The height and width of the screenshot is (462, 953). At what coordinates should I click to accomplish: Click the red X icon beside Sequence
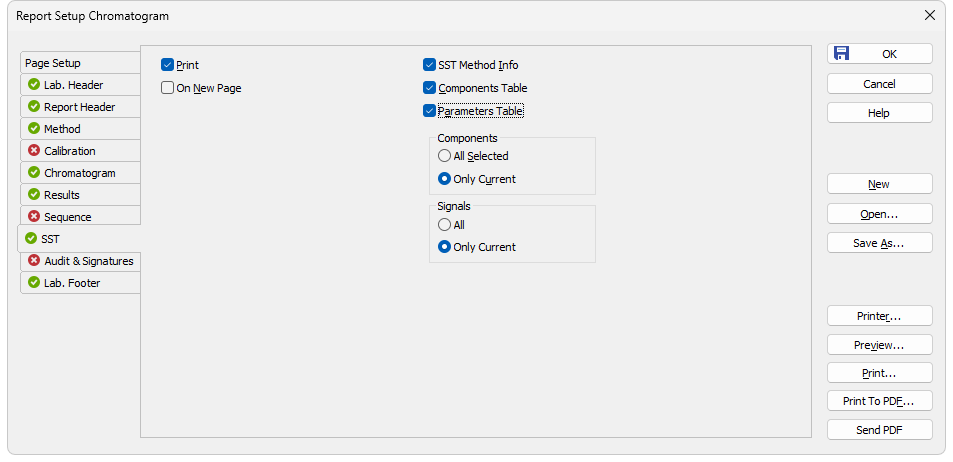(x=34, y=216)
